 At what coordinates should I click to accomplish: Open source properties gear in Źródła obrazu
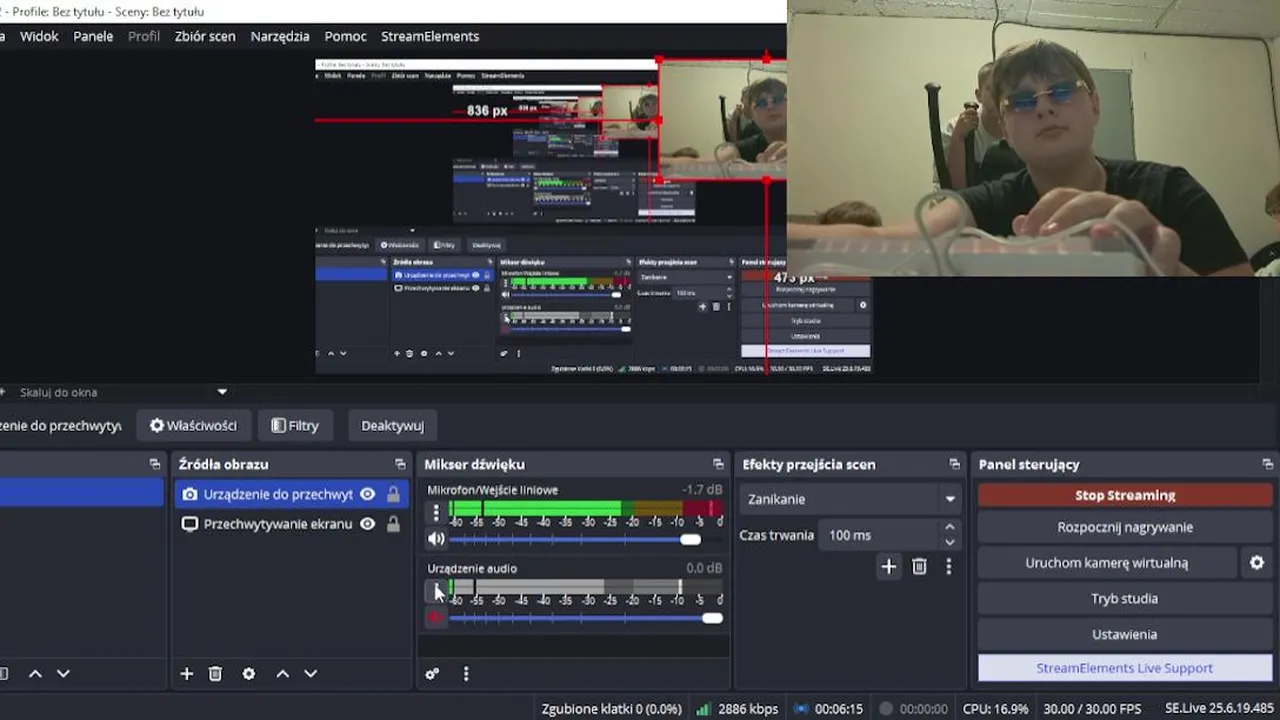(248, 674)
